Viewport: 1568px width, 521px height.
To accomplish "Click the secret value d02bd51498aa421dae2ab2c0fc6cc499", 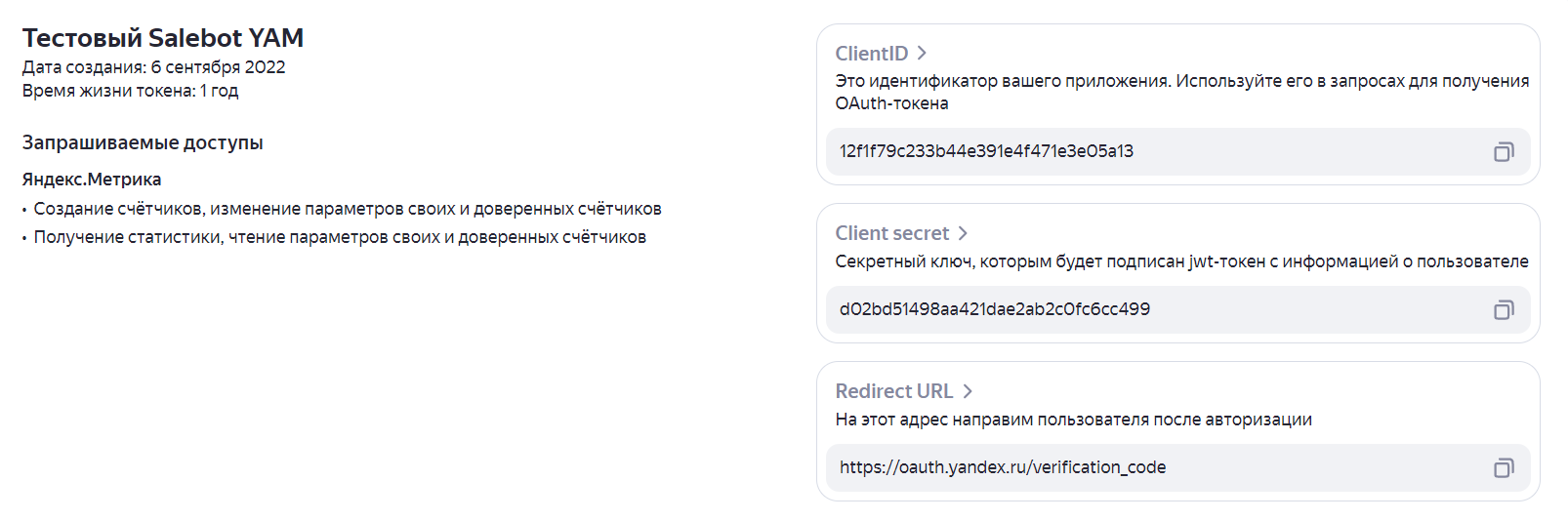I will 995,309.
